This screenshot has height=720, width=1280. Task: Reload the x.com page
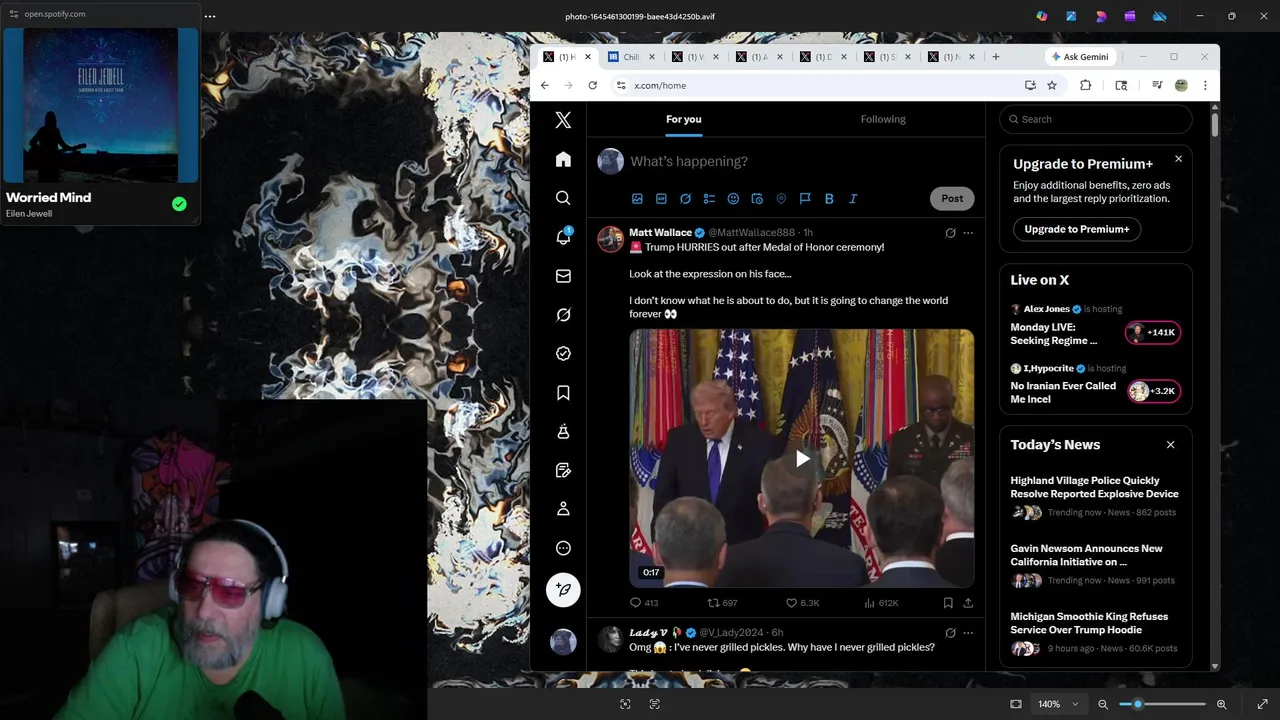click(592, 85)
